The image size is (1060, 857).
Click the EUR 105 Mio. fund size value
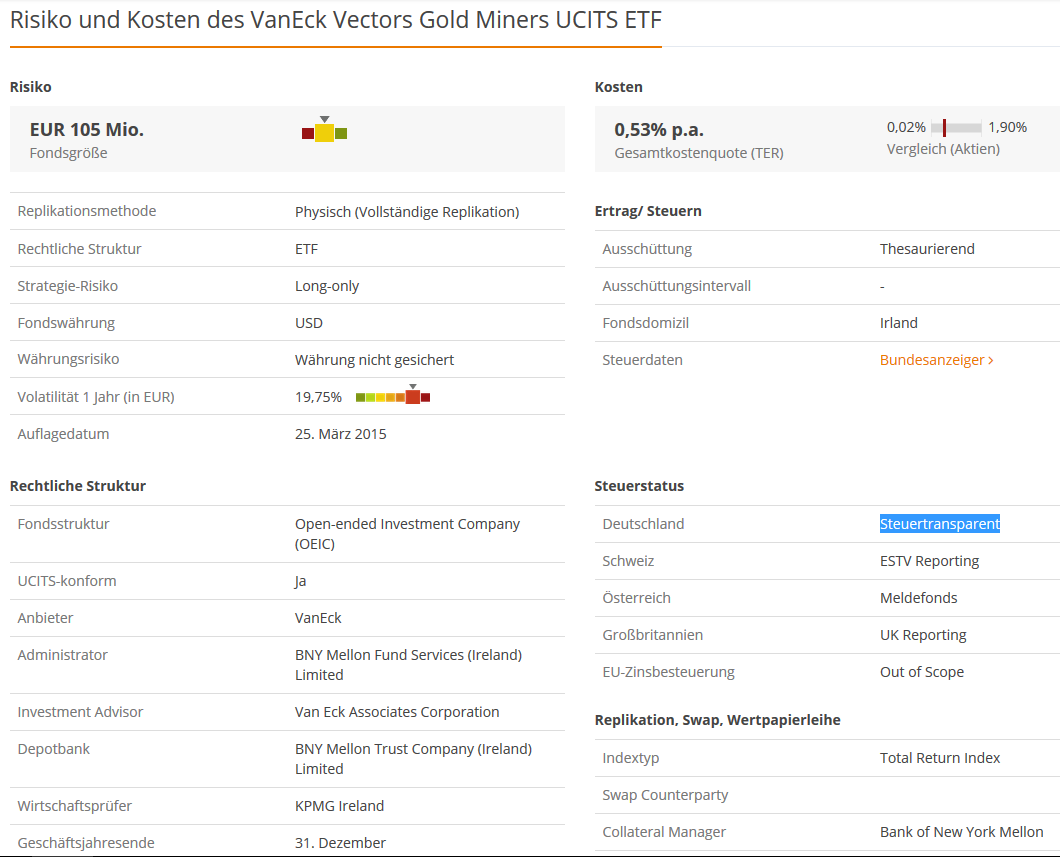[x=87, y=129]
